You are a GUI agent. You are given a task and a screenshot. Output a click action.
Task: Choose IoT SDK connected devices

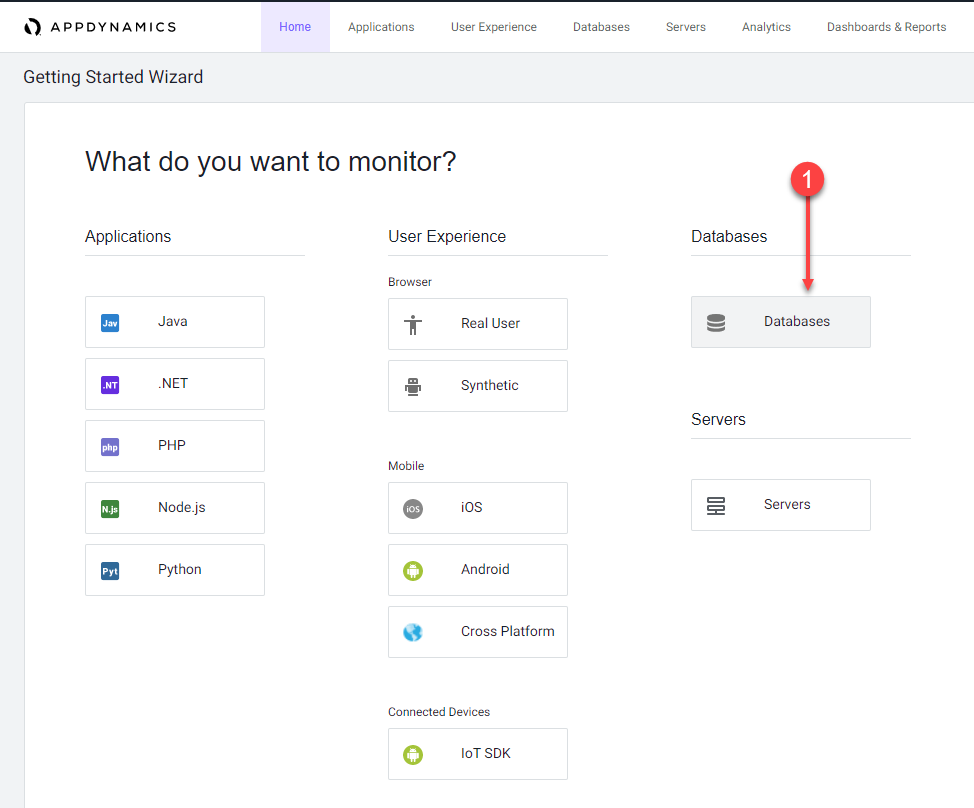pyautogui.click(x=478, y=754)
